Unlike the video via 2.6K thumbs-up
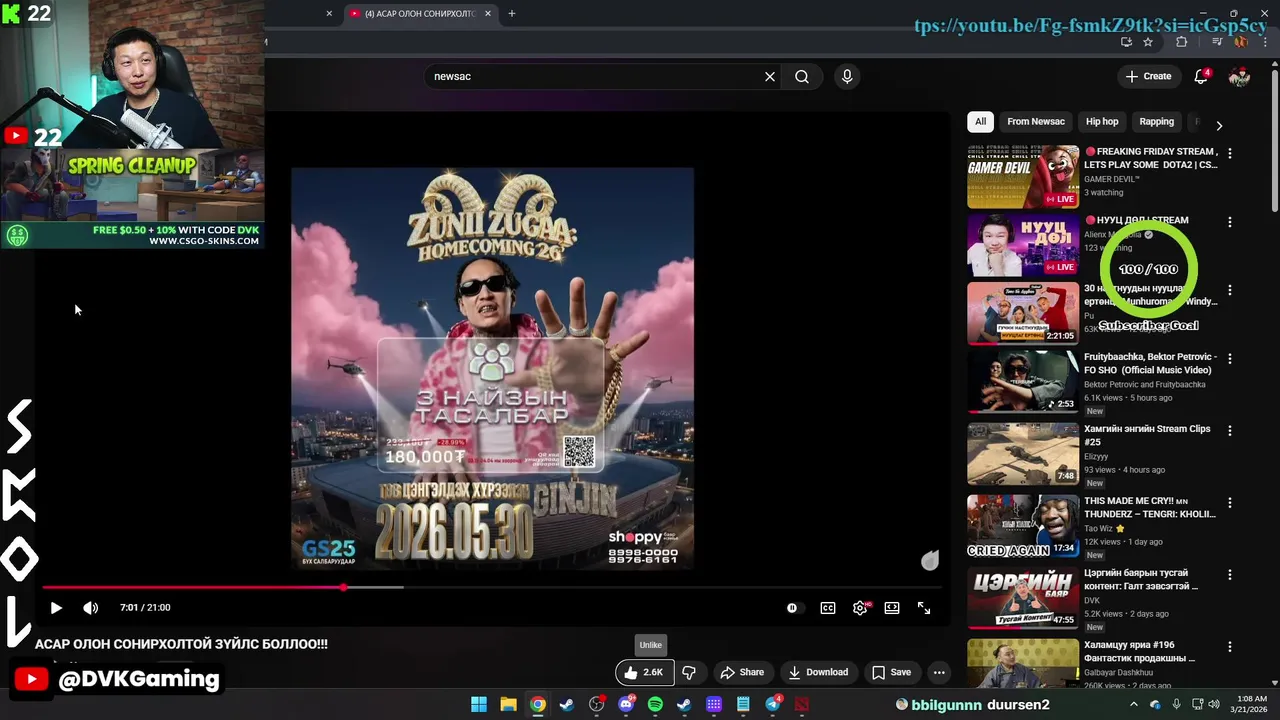Viewport: 1280px width, 720px height. click(x=644, y=672)
